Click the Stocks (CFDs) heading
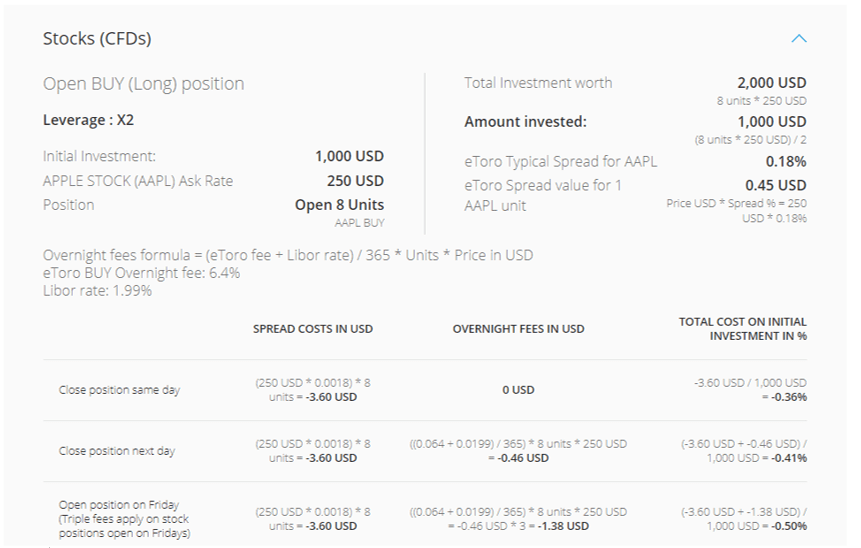The image size is (861, 548). click(x=97, y=38)
